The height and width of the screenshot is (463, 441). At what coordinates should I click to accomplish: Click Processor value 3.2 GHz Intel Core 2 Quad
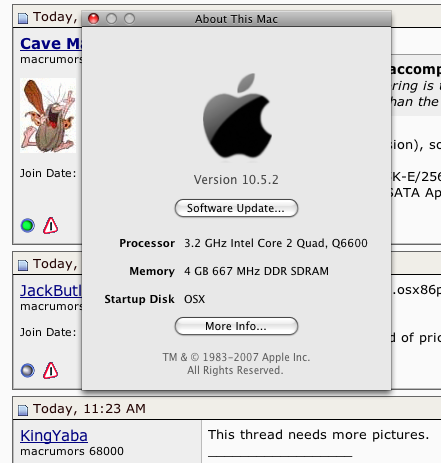pyautogui.click(x=276, y=243)
